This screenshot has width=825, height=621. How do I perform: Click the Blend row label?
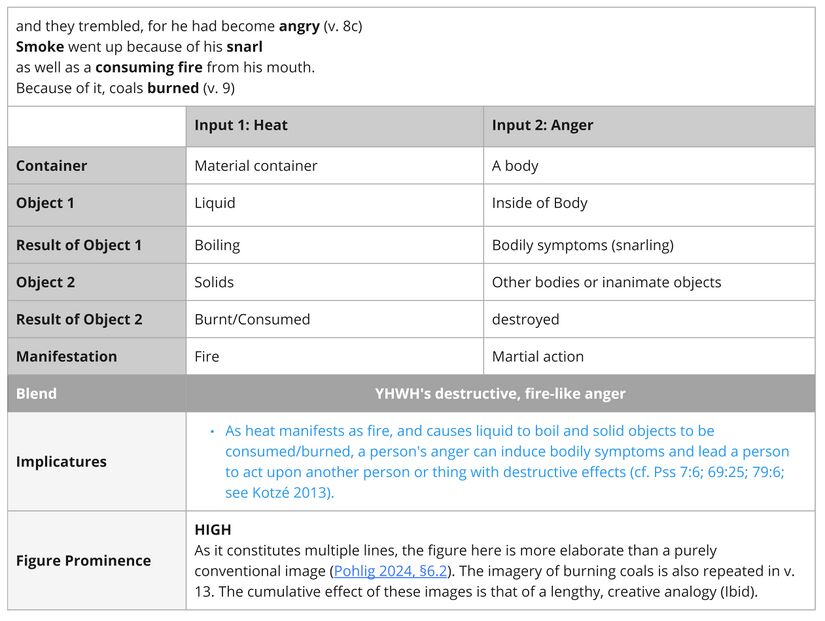pos(36,393)
